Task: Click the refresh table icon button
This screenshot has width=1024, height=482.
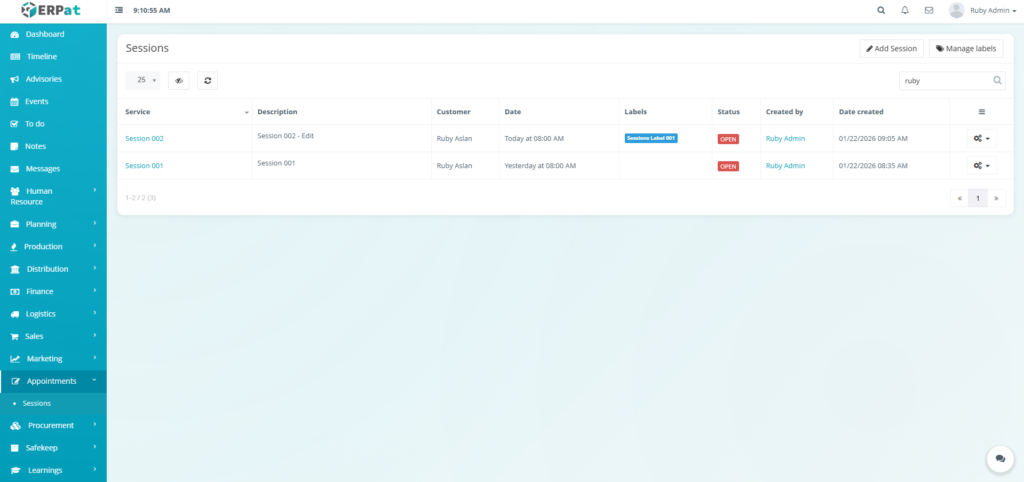Action: 207,80
